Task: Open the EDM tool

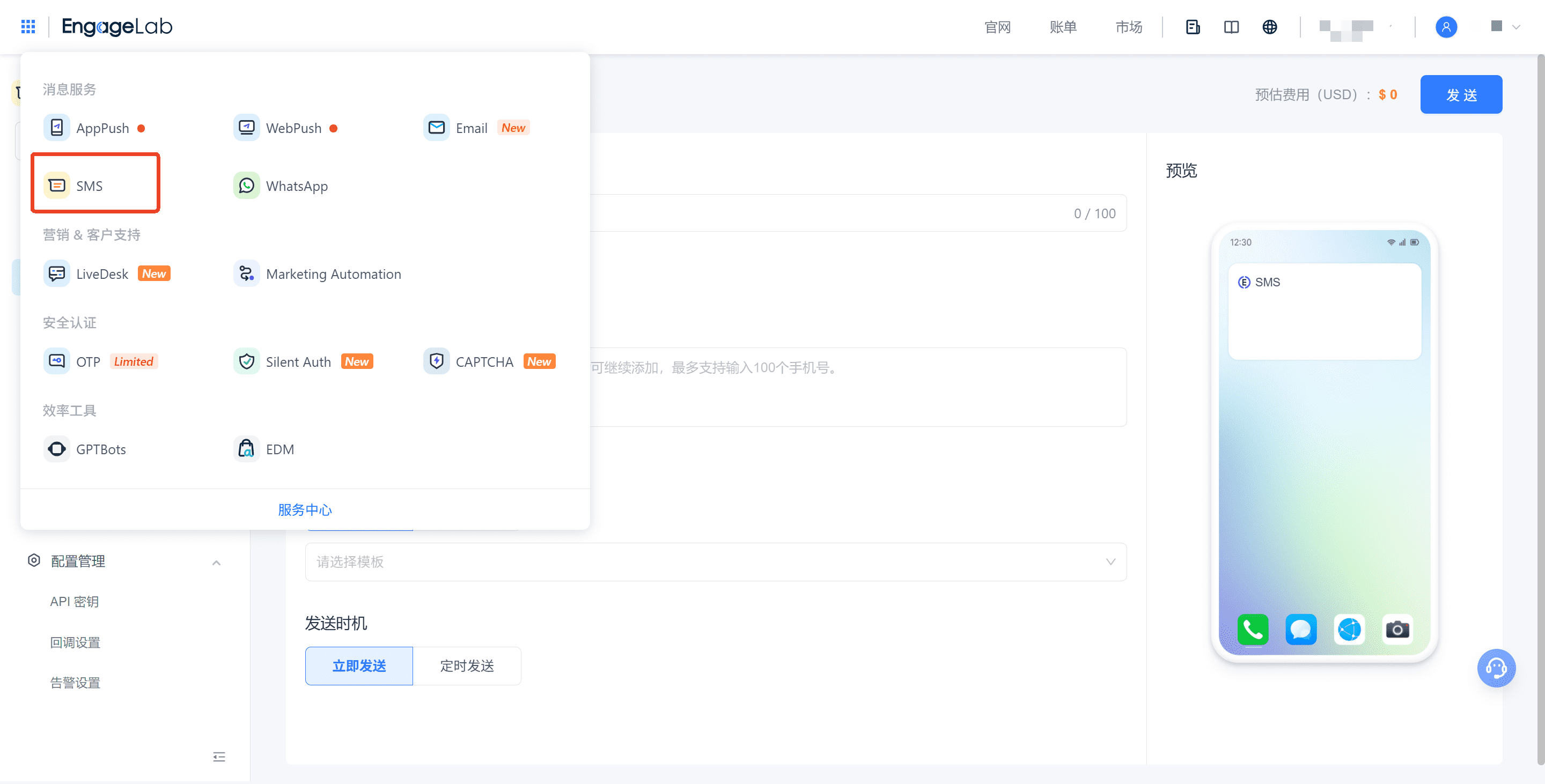Action: (264, 449)
